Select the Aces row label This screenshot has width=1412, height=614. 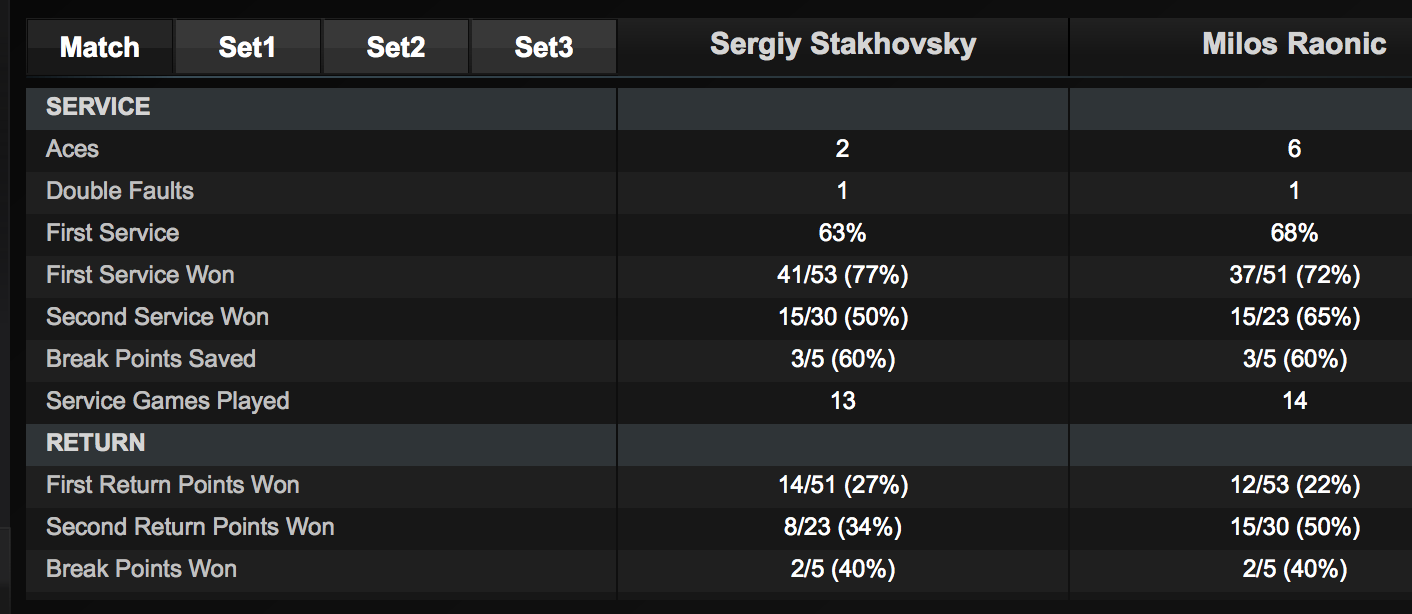72,149
